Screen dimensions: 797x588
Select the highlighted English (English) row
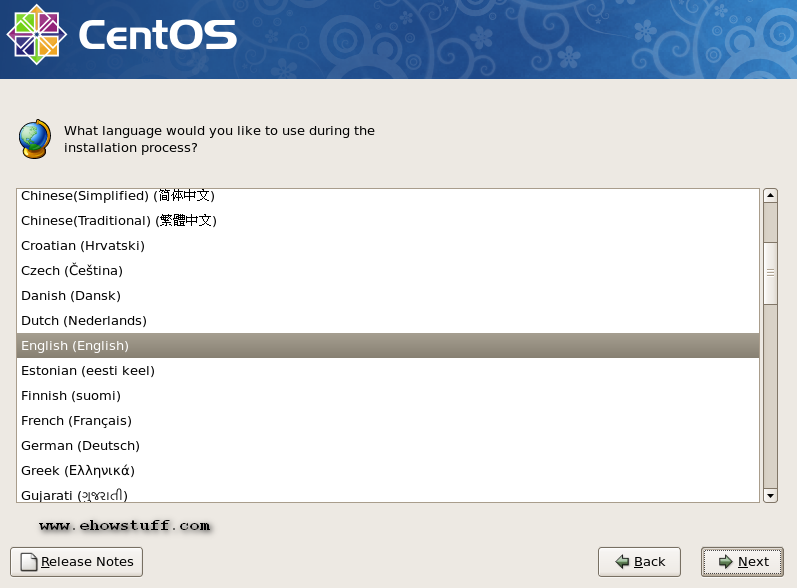coord(388,346)
